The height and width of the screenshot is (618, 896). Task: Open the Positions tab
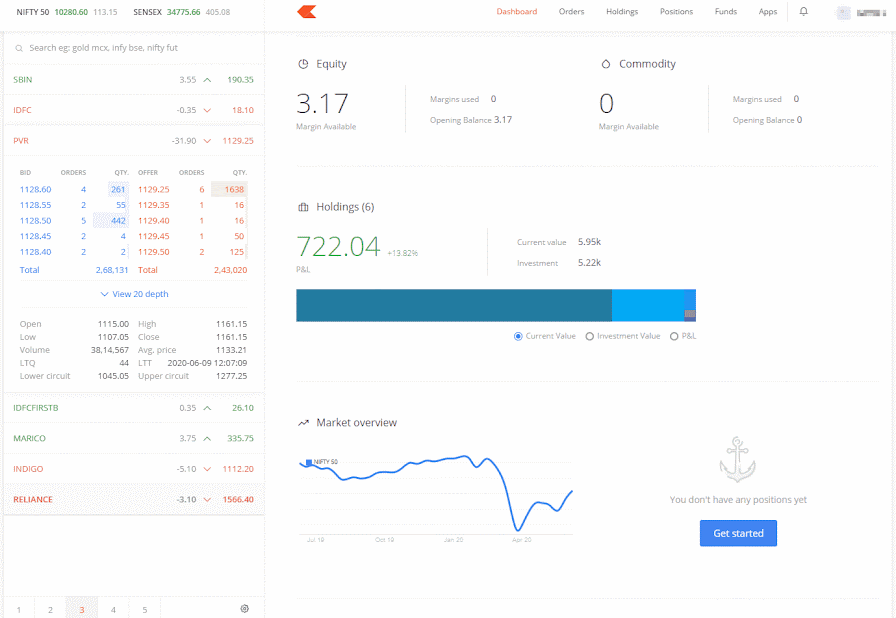676,11
